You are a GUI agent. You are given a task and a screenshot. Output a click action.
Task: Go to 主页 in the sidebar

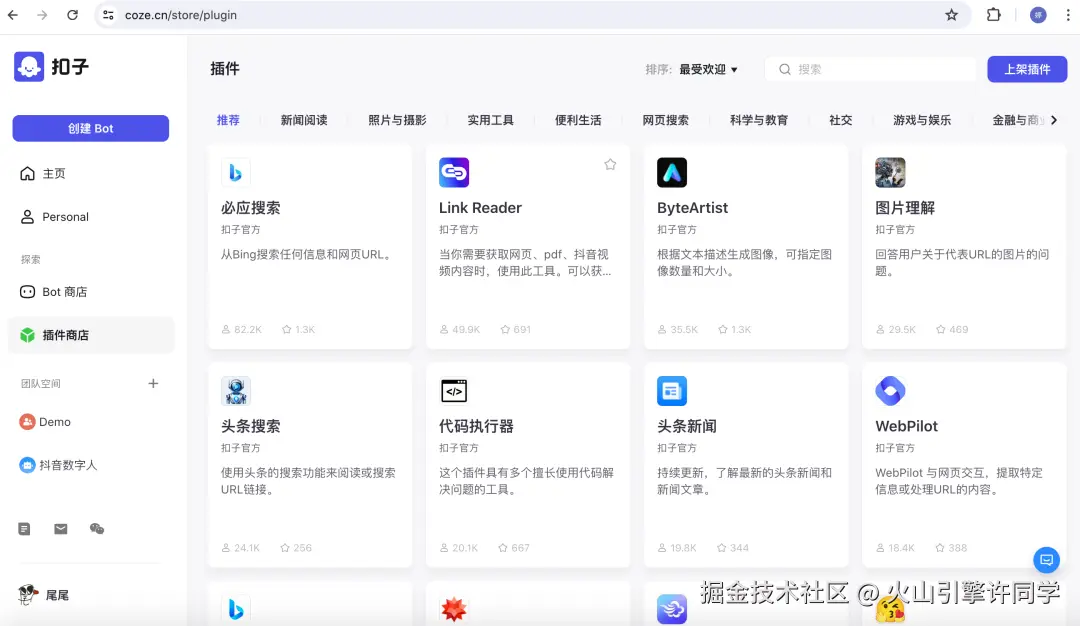pyautogui.click(x=91, y=174)
